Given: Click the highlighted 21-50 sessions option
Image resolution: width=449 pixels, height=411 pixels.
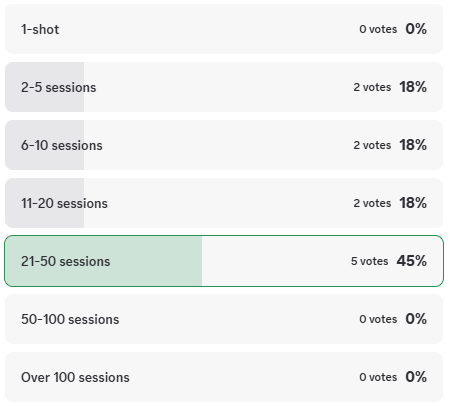Looking at the screenshot, I should tap(224, 261).
